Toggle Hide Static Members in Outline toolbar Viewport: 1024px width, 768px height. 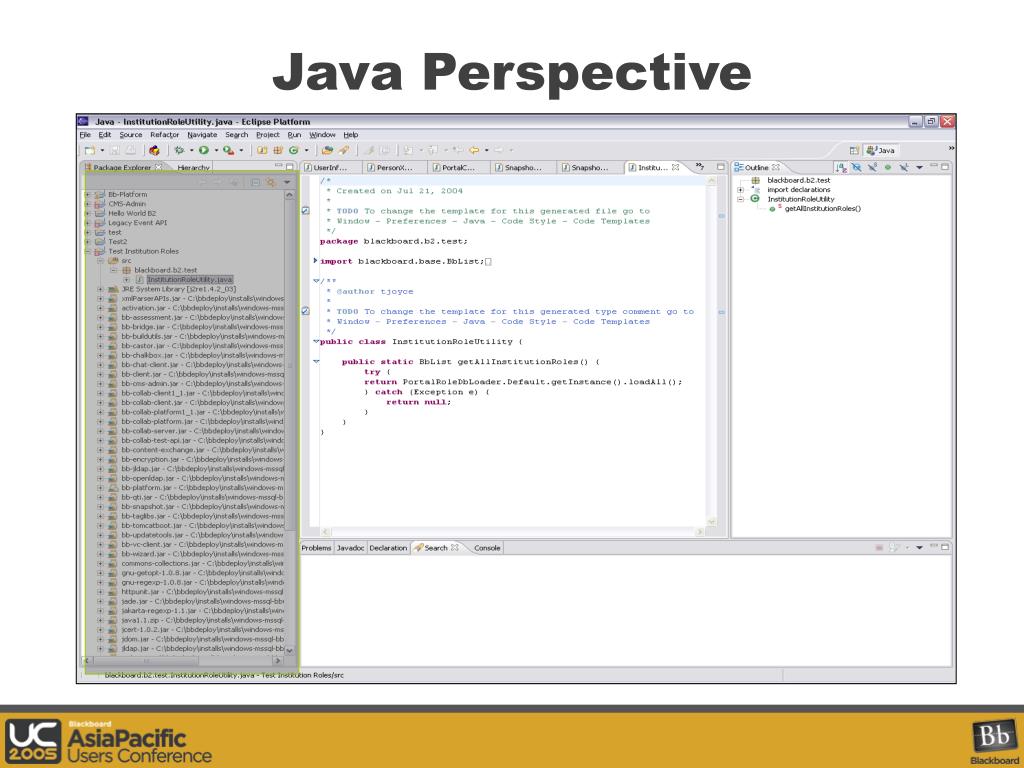point(872,168)
